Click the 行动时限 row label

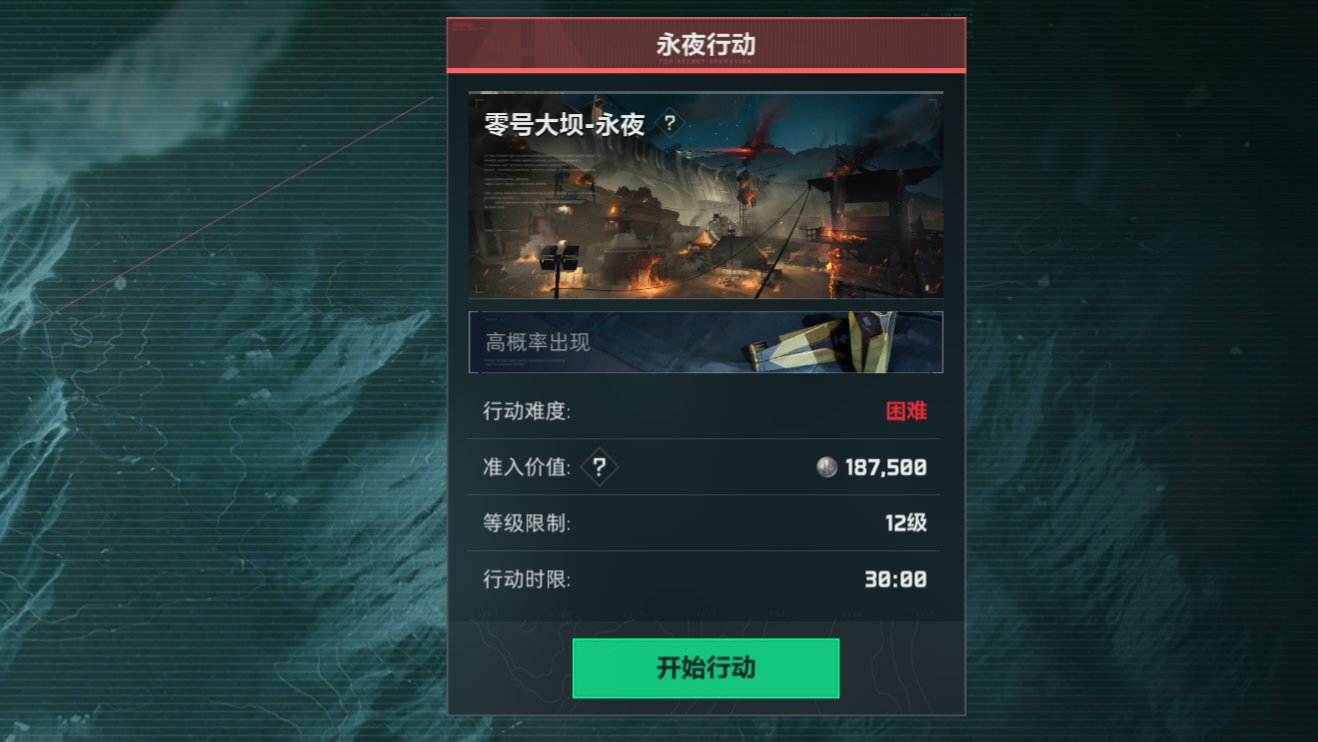(527, 579)
